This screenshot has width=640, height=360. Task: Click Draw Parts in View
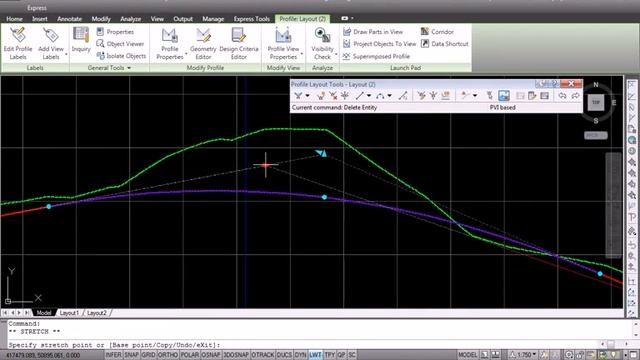click(x=373, y=31)
